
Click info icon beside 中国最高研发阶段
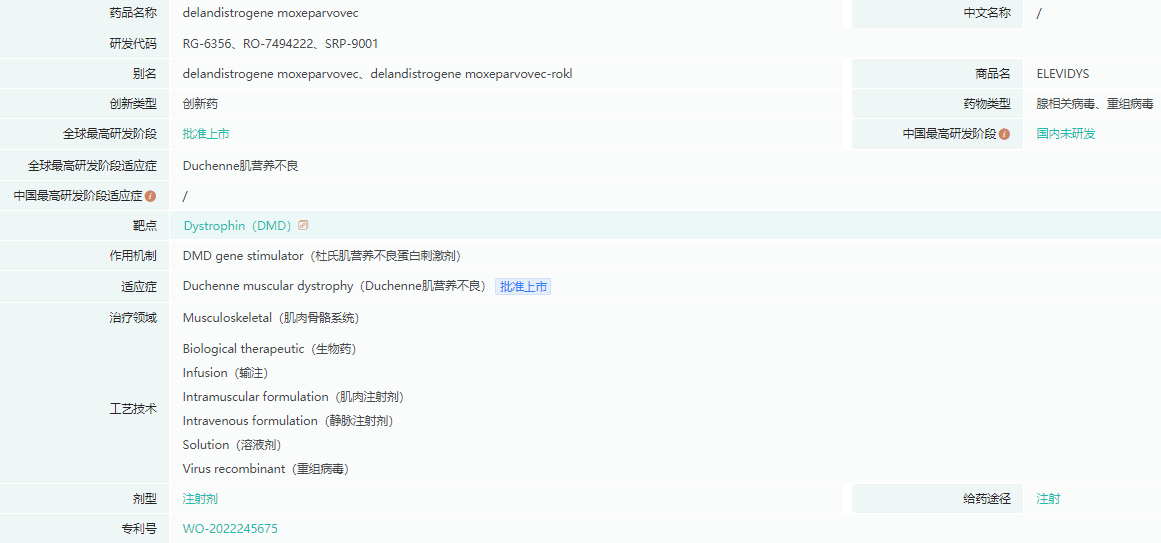[x=1004, y=135]
